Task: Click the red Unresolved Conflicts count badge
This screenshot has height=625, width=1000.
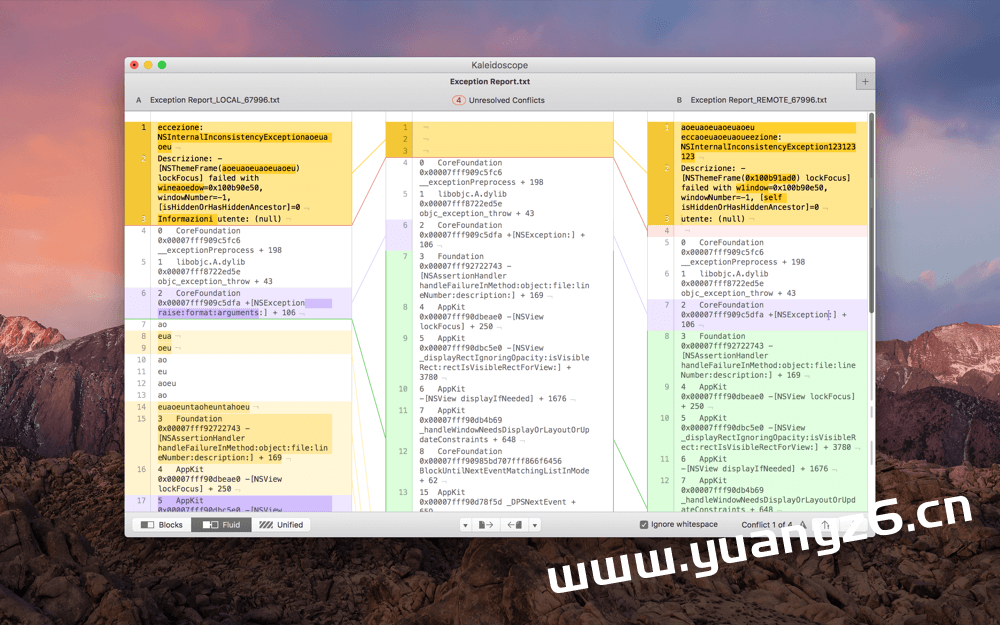Action: pyautogui.click(x=459, y=100)
